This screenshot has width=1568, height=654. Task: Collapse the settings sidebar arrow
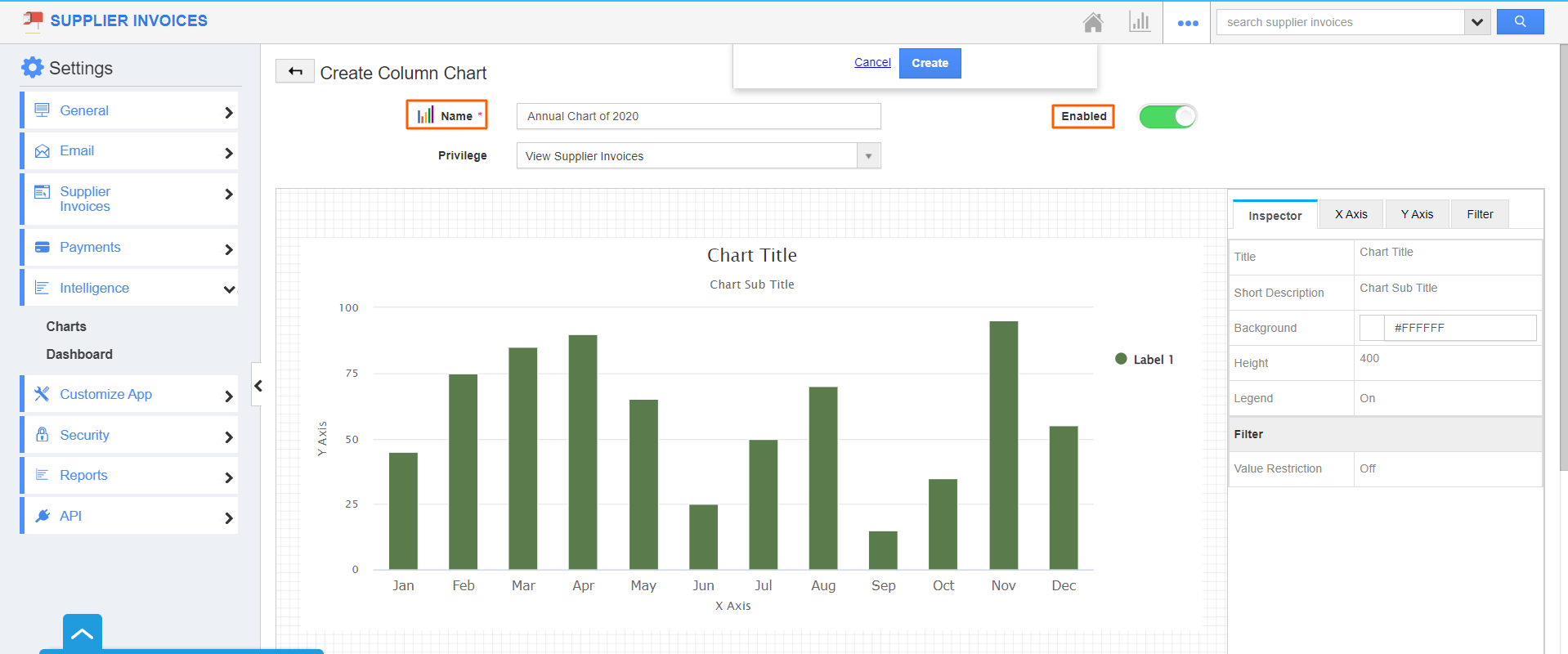point(258,385)
